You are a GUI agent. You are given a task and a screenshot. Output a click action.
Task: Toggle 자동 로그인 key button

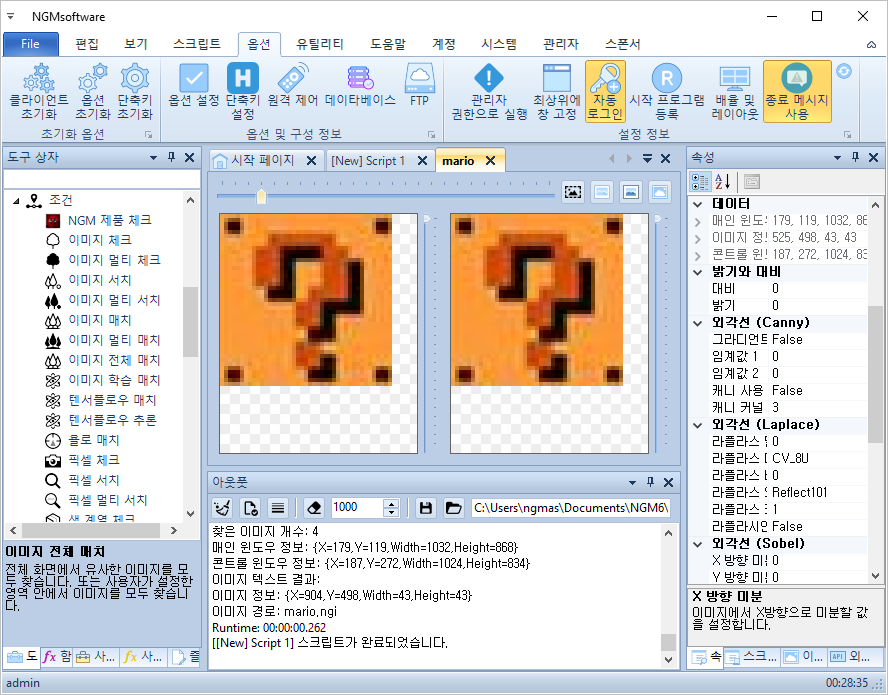click(x=605, y=91)
